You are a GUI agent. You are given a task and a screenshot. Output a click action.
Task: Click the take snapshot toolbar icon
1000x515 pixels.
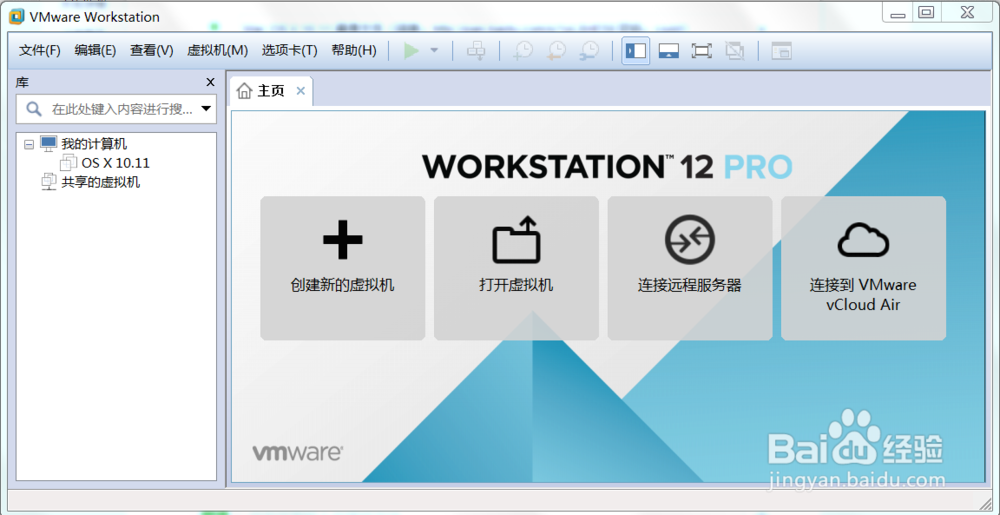point(524,51)
